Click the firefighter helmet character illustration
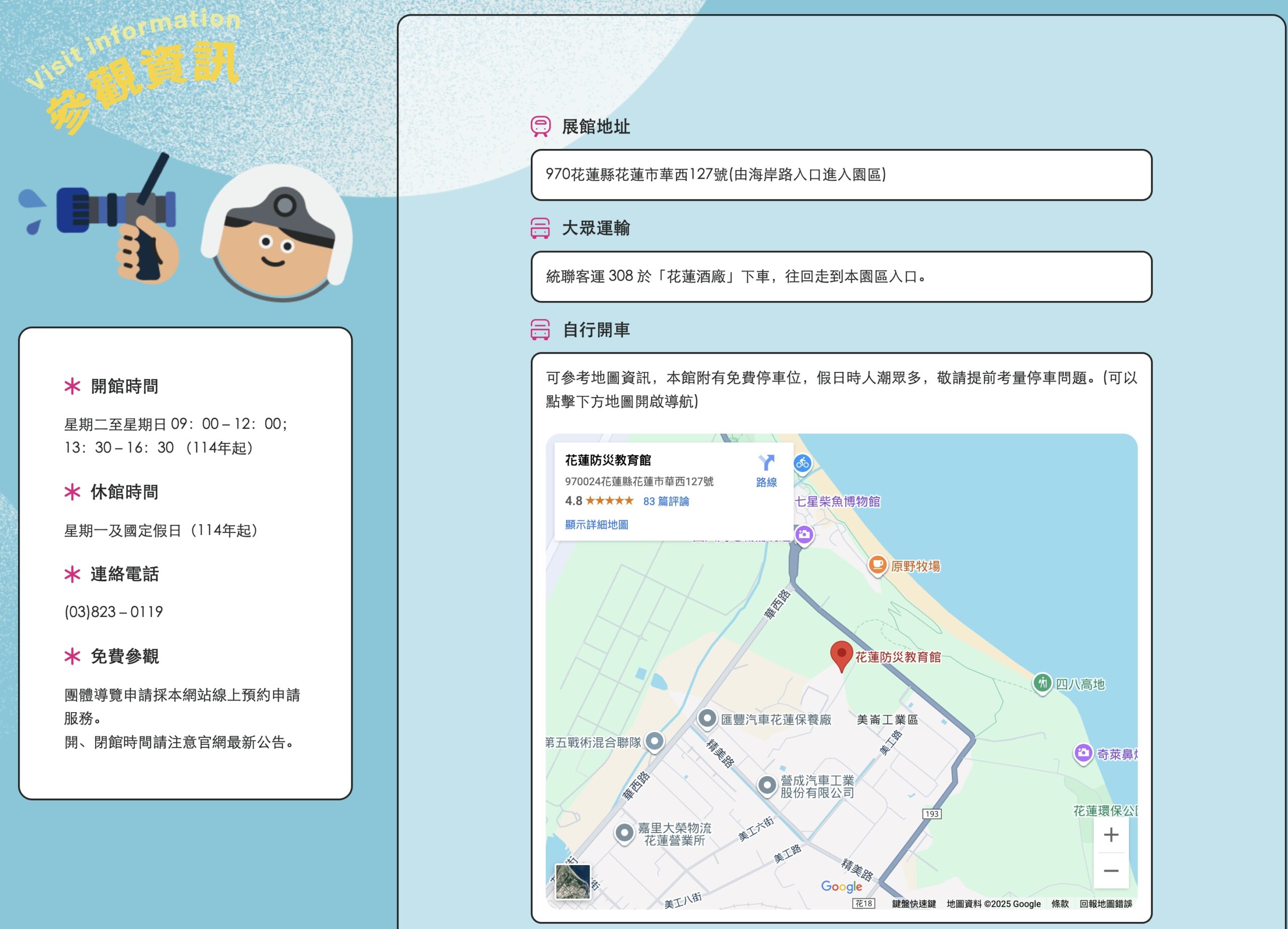 click(277, 233)
